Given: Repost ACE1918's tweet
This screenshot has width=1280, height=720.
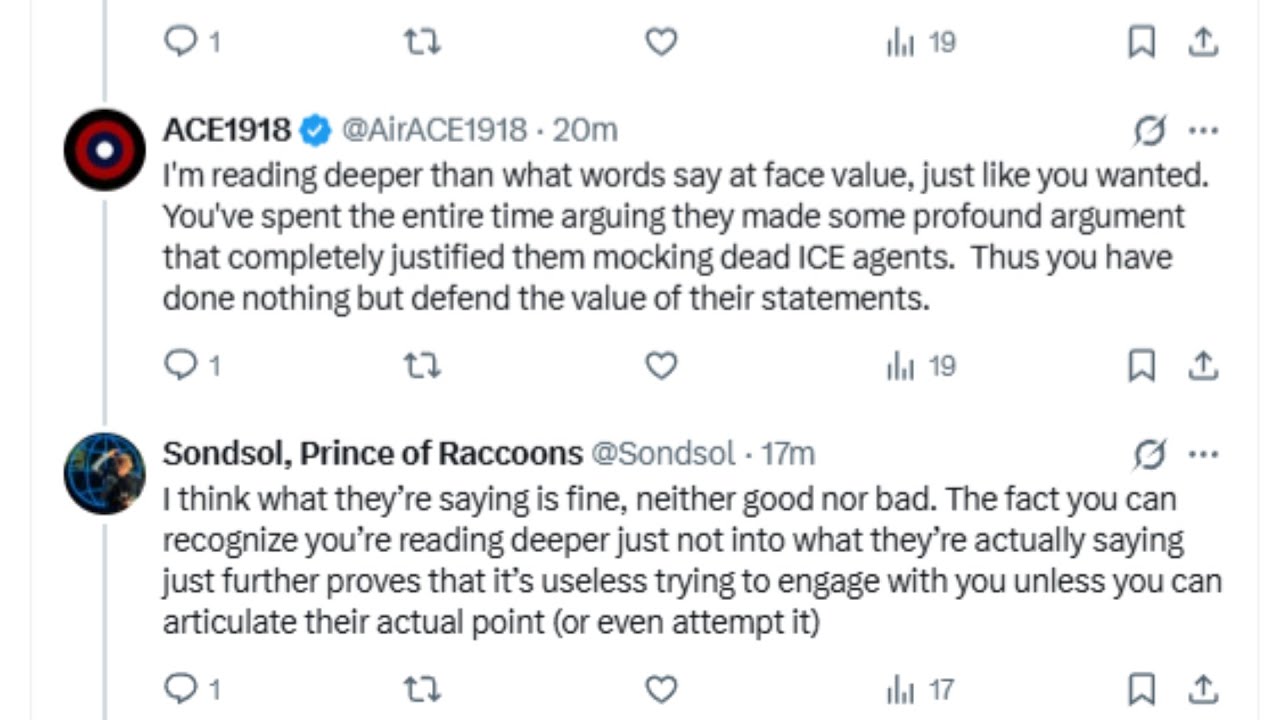Looking at the screenshot, I should [421, 366].
